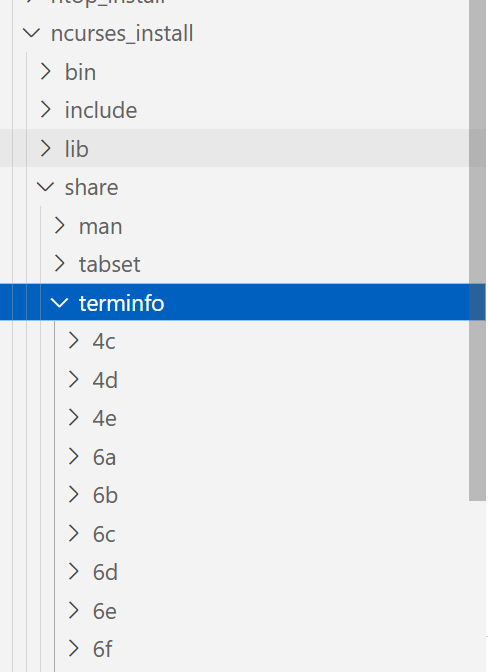Select the include folder label

pos(101,110)
